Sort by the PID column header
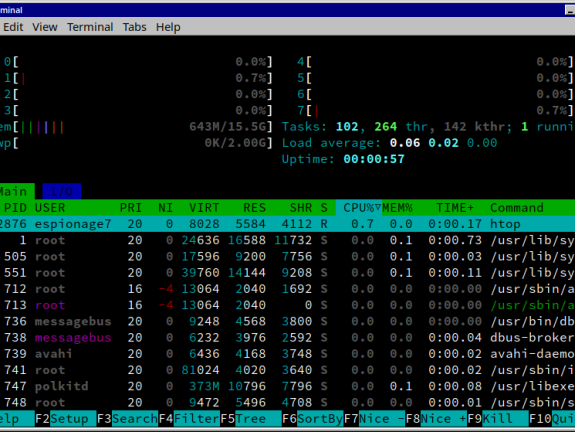 [15, 208]
